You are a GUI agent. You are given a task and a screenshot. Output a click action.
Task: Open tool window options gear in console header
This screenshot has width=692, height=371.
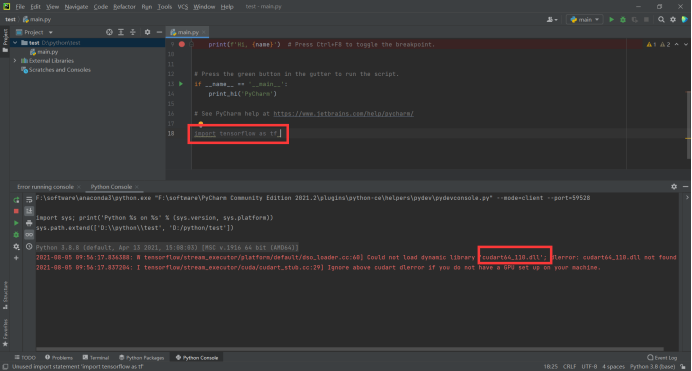point(674,187)
